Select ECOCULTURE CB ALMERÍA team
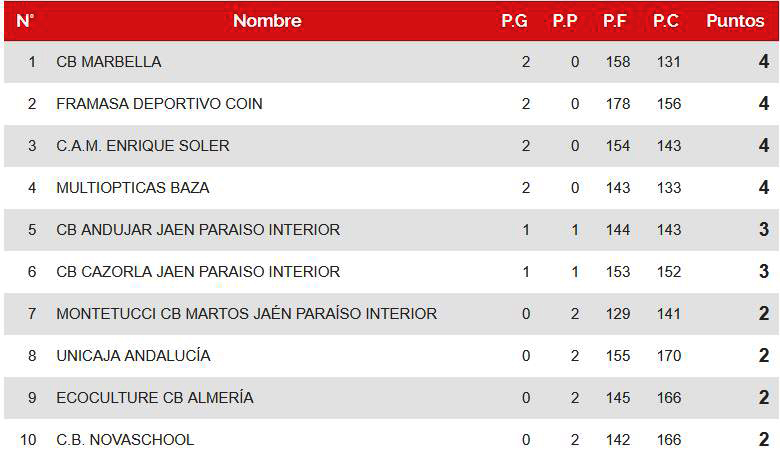This screenshot has width=780, height=457. tap(155, 398)
